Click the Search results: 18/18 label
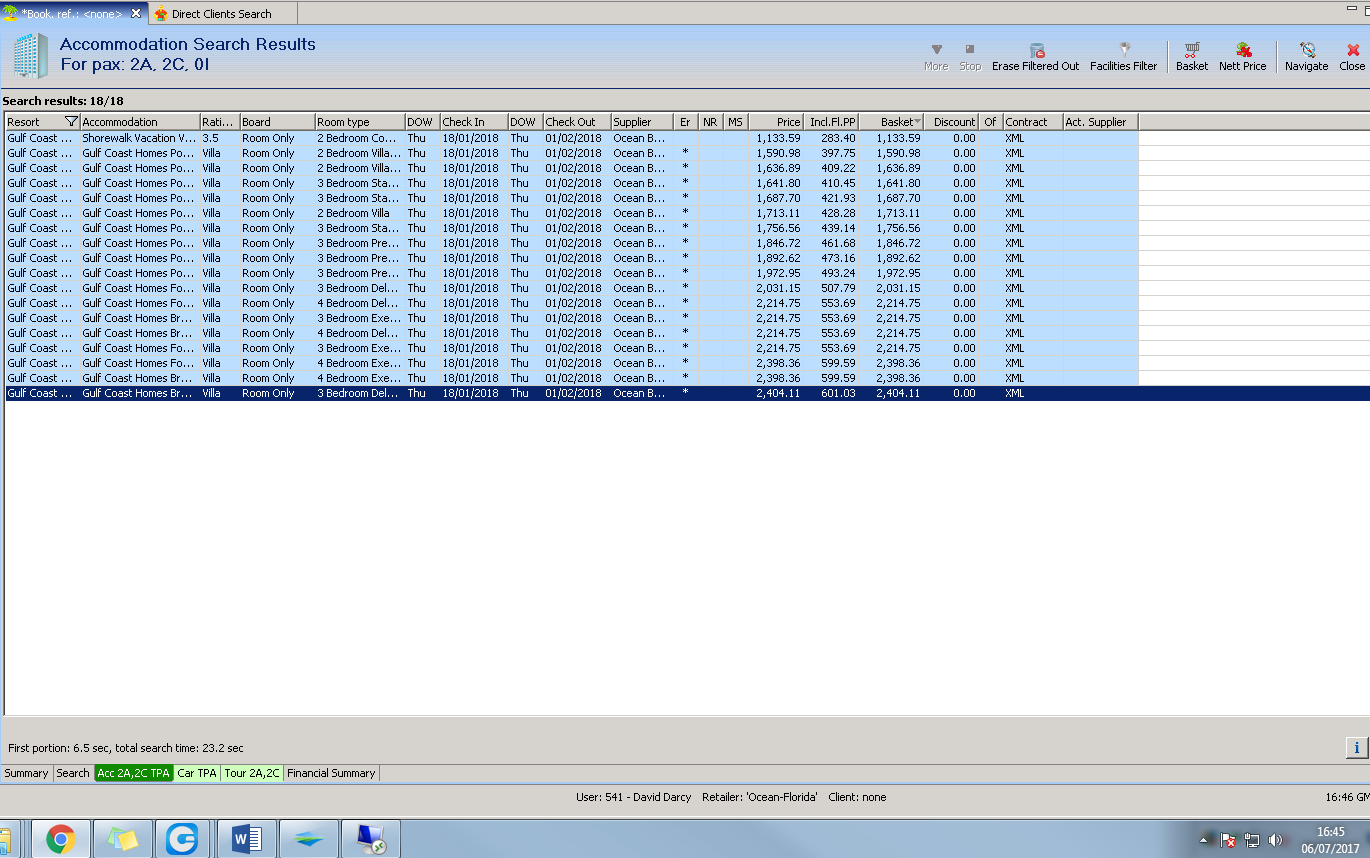Image resolution: width=1370 pixels, height=858 pixels. pos(63,101)
